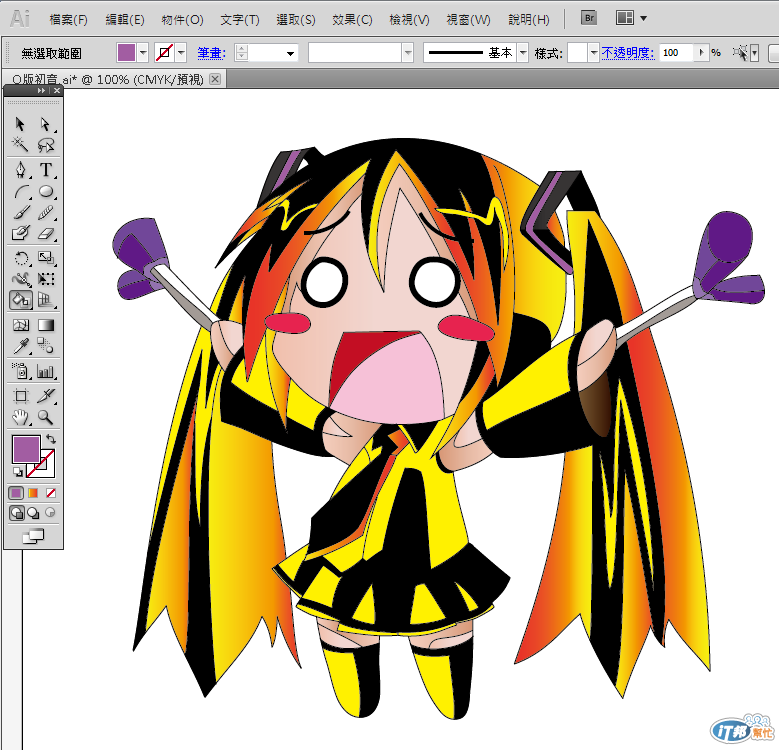Open stroke weight dropdown next to 筆畫
The image size is (779, 750).
[x=290, y=53]
